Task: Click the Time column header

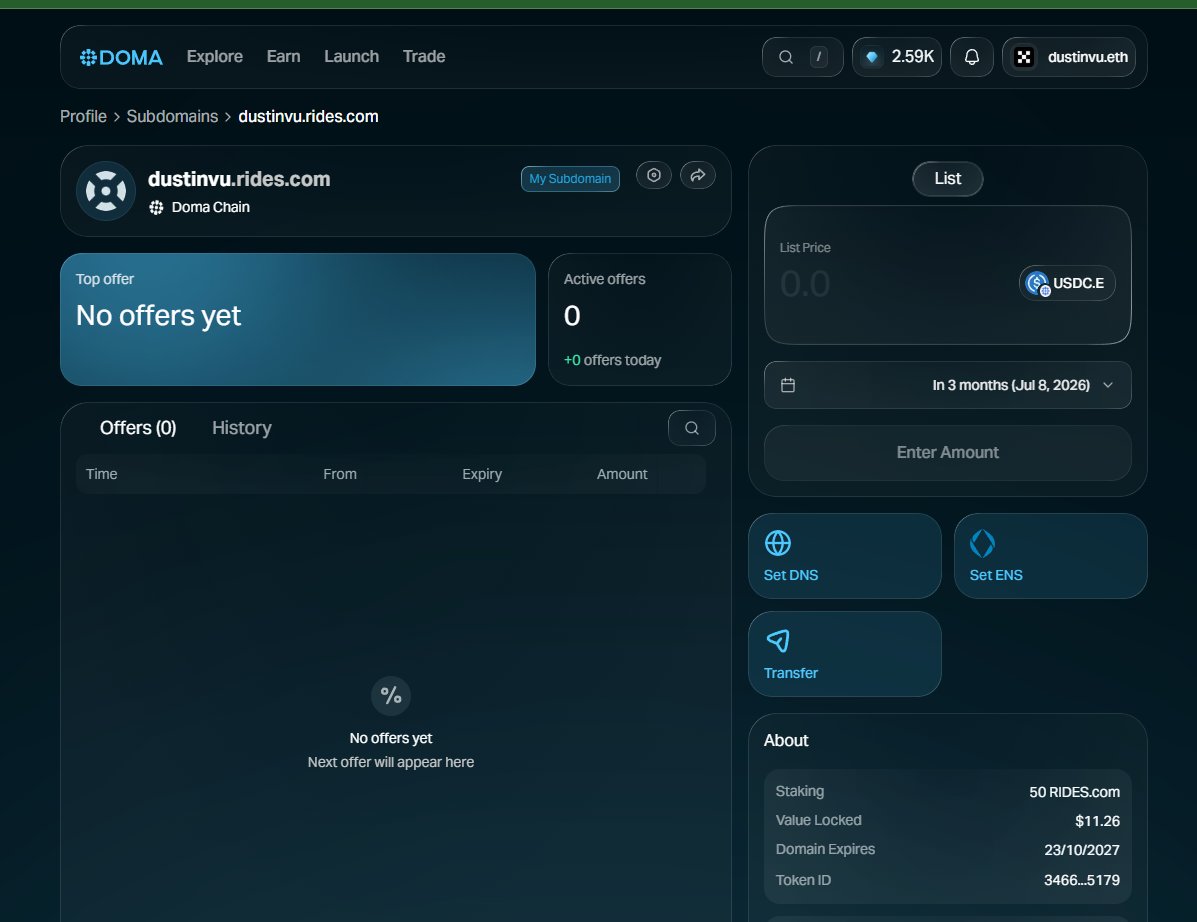Action: click(102, 474)
